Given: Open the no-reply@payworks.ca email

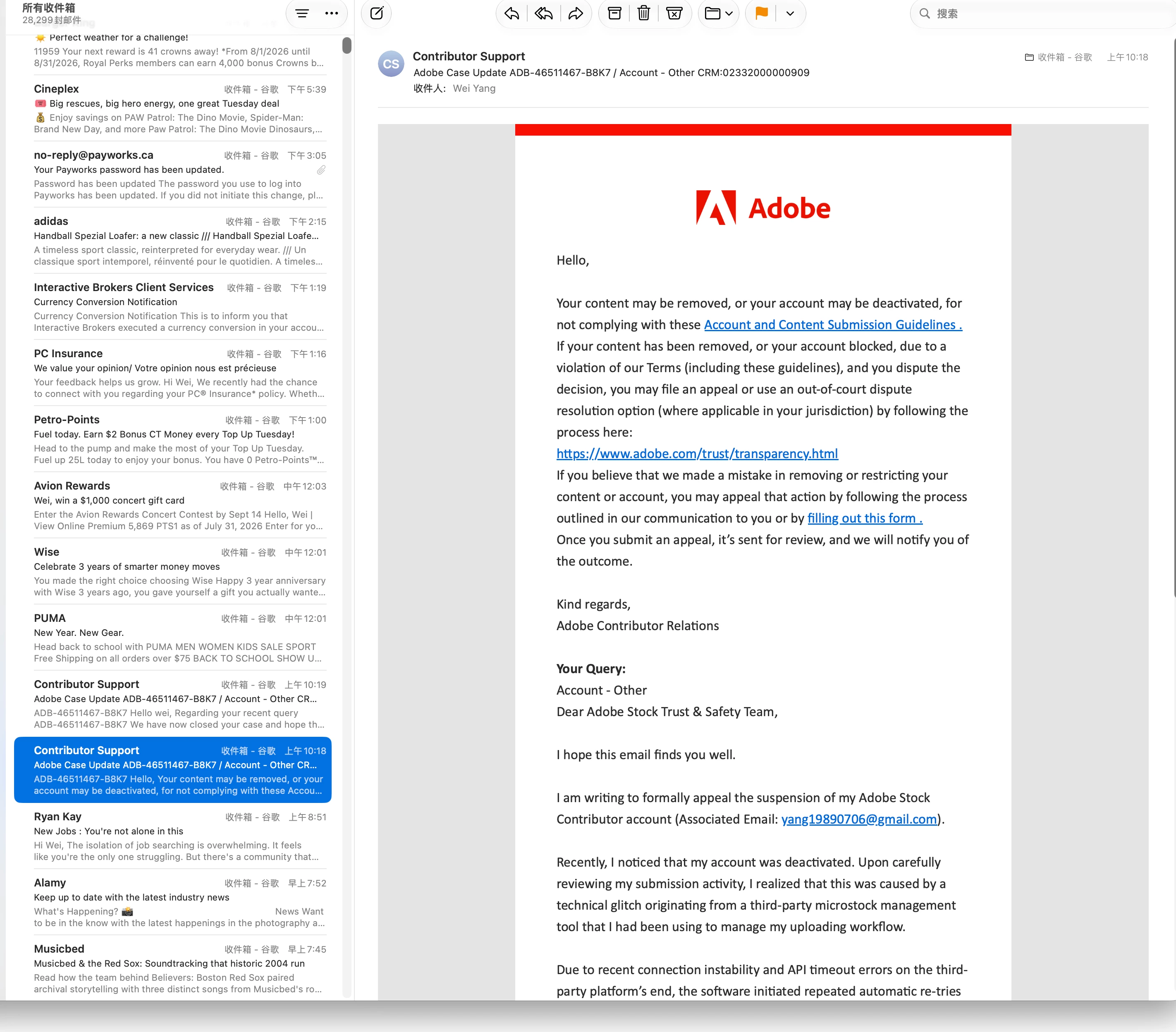Looking at the screenshot, I should pyautogui.click(x=179, y=175).
